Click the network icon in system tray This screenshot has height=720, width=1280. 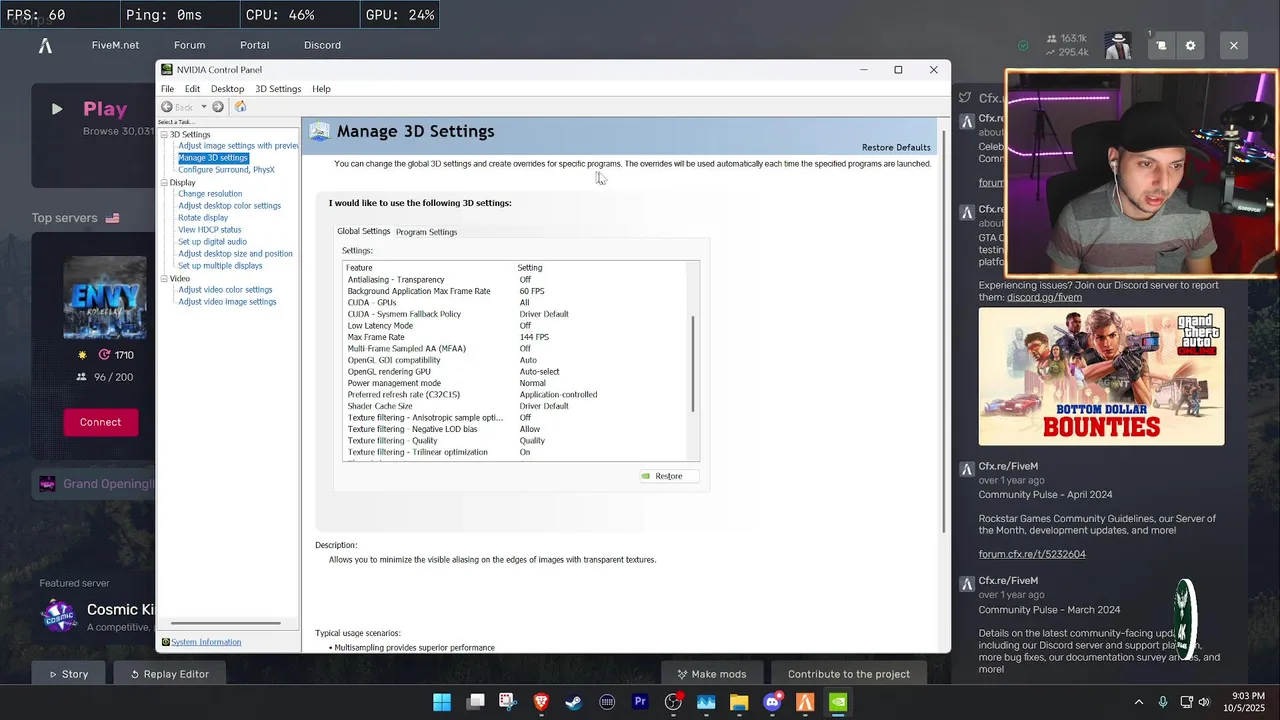(1186, 702)
